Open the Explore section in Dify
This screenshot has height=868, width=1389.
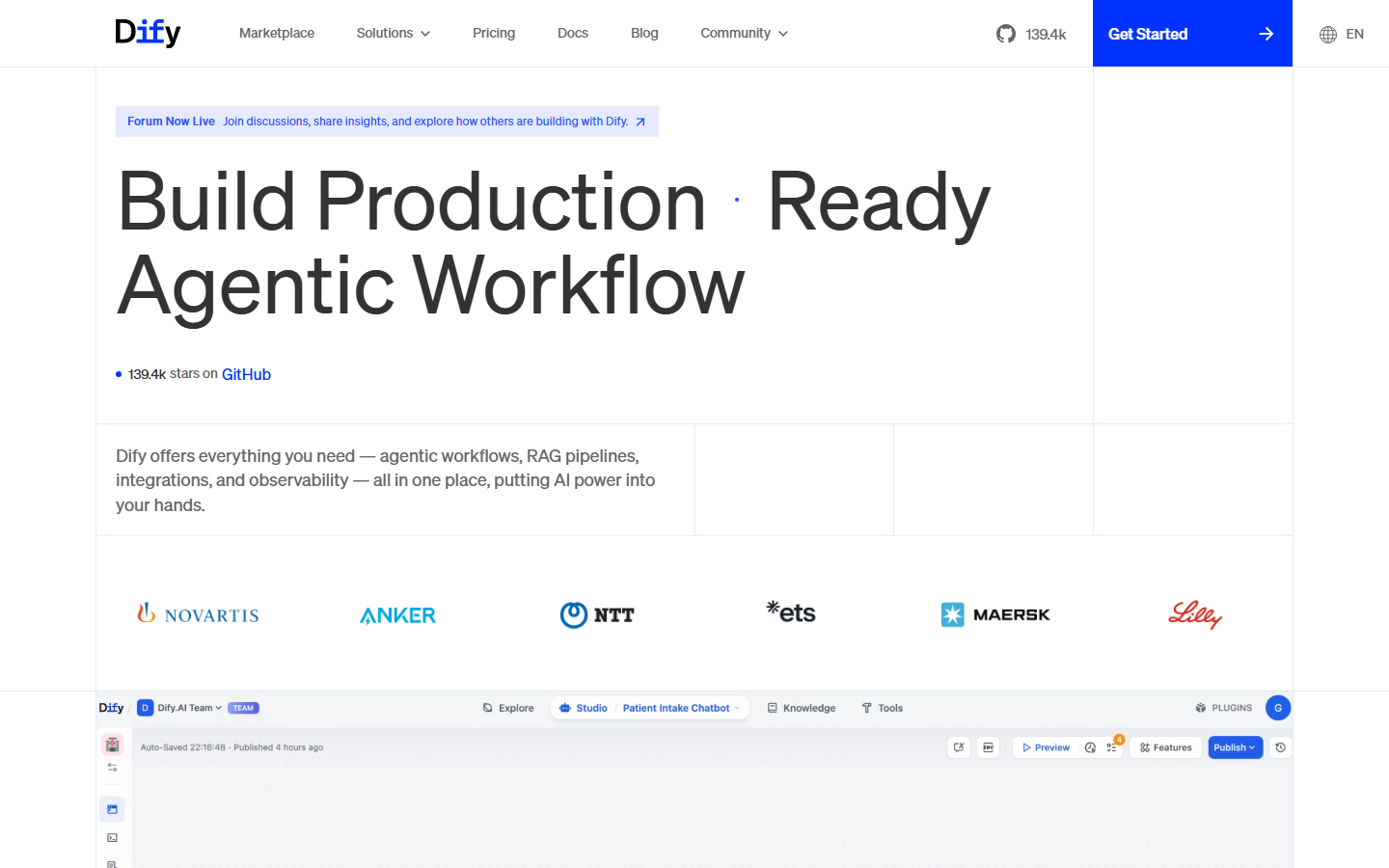point(508,707)
